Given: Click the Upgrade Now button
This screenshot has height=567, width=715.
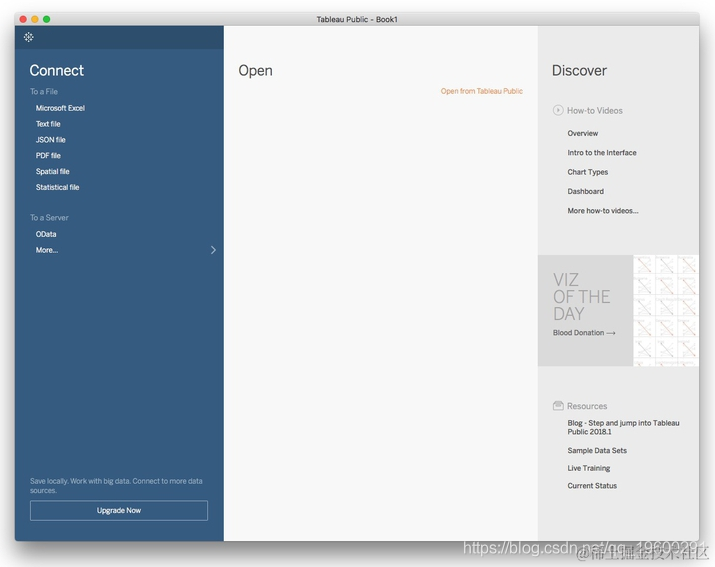Looking at the screenshot, I should click(119, 510).
